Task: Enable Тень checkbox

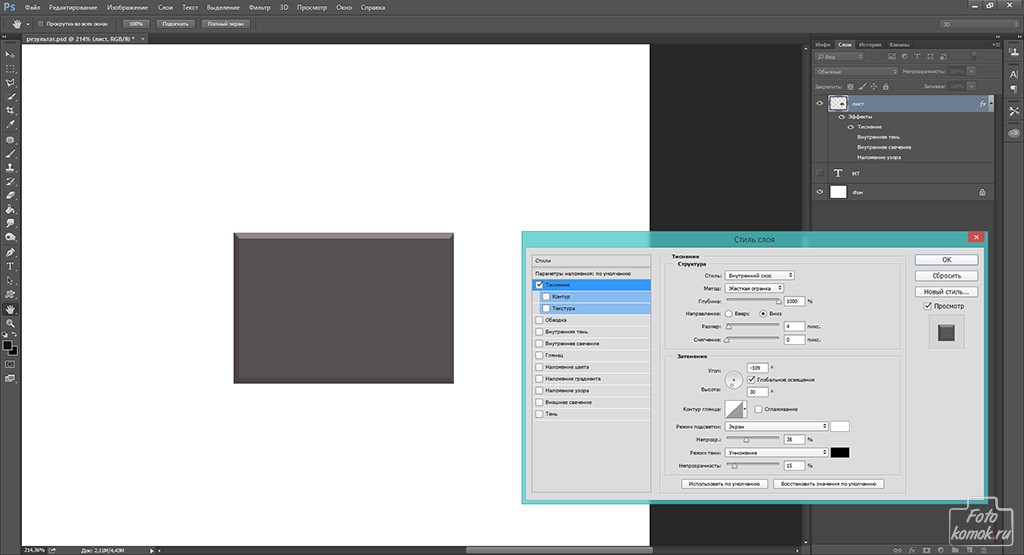Action: point(539,414)
